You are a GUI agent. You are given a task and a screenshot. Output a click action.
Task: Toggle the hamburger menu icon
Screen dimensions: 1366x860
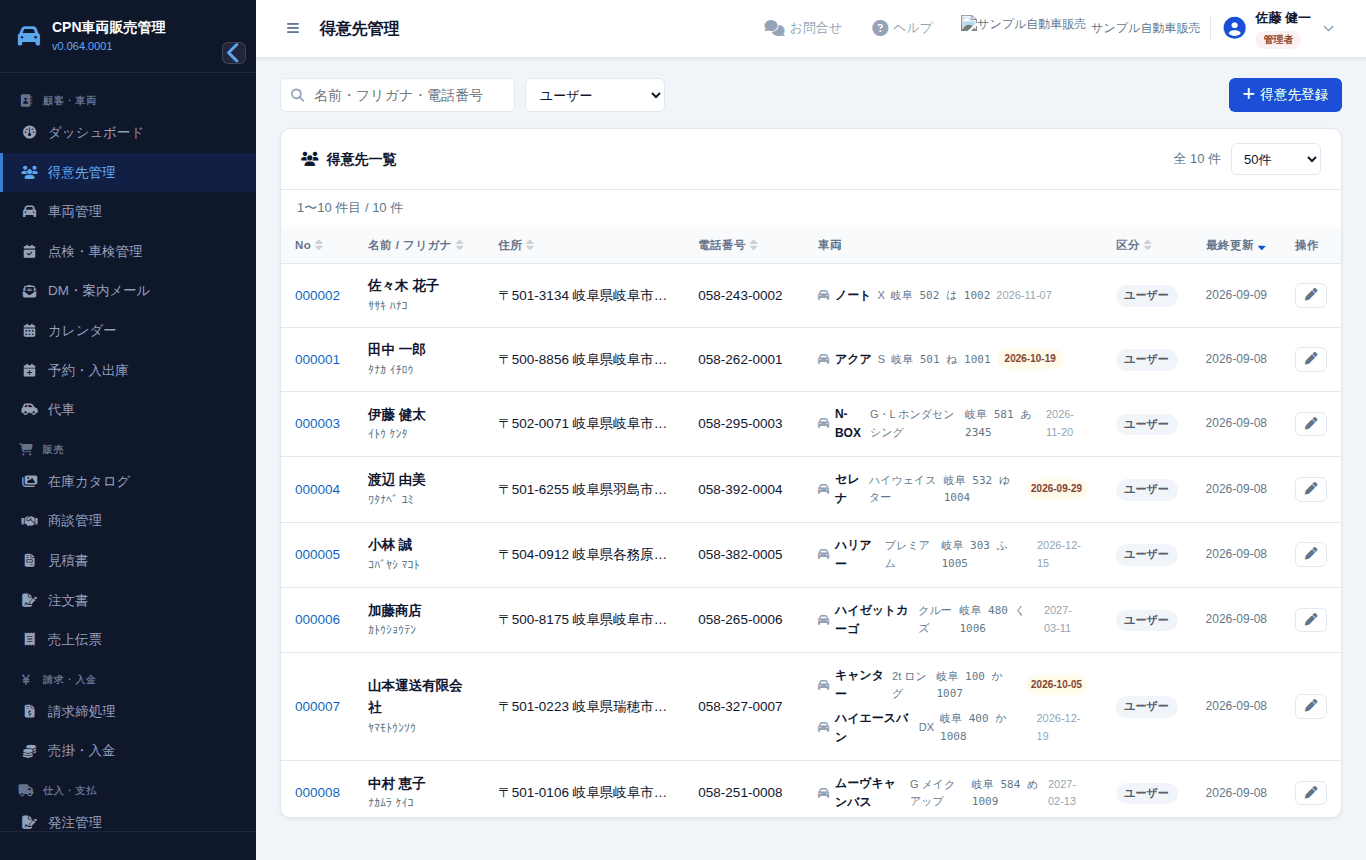(293, 28)
